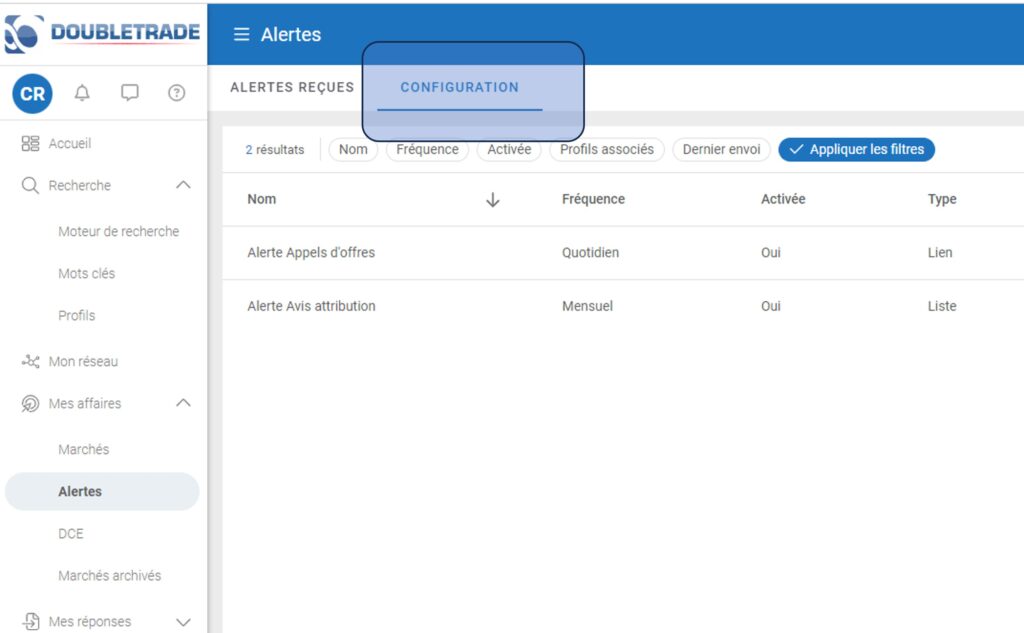Toggle the Profils associés filter chip
This screenshot has height=633, width=1024.
pos(606,150)
